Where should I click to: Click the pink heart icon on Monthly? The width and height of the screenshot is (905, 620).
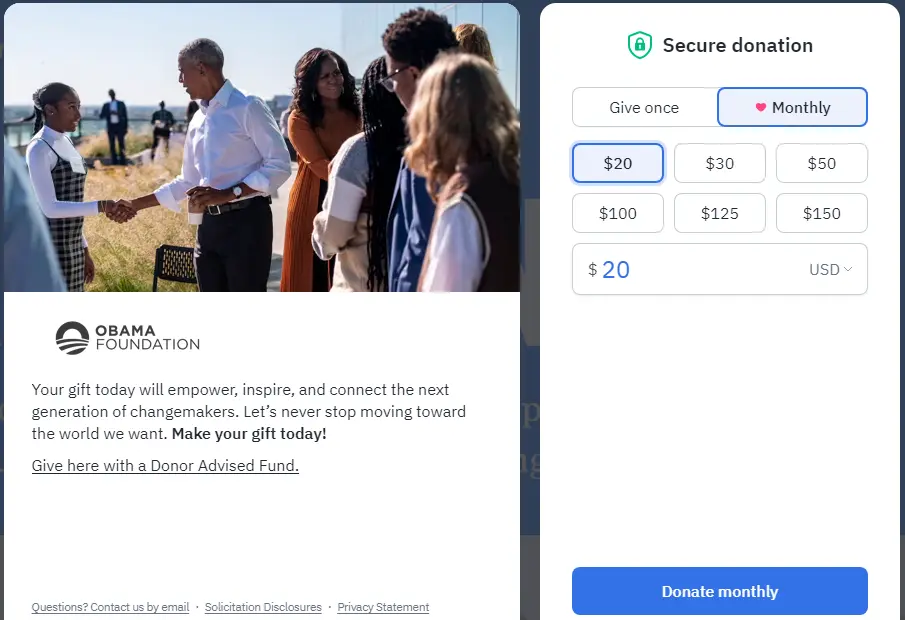760,108
